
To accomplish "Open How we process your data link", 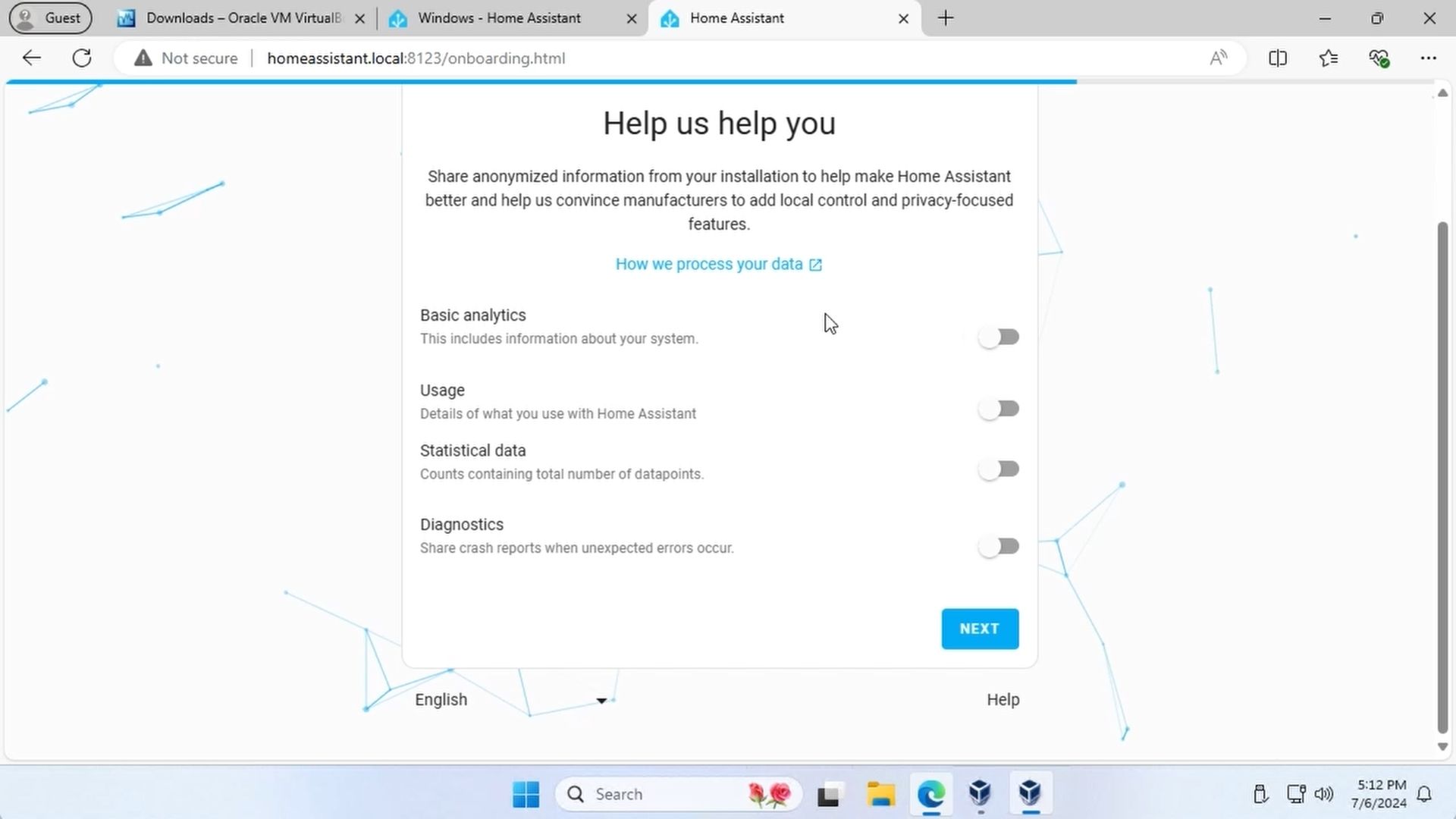I will (718, 264).
